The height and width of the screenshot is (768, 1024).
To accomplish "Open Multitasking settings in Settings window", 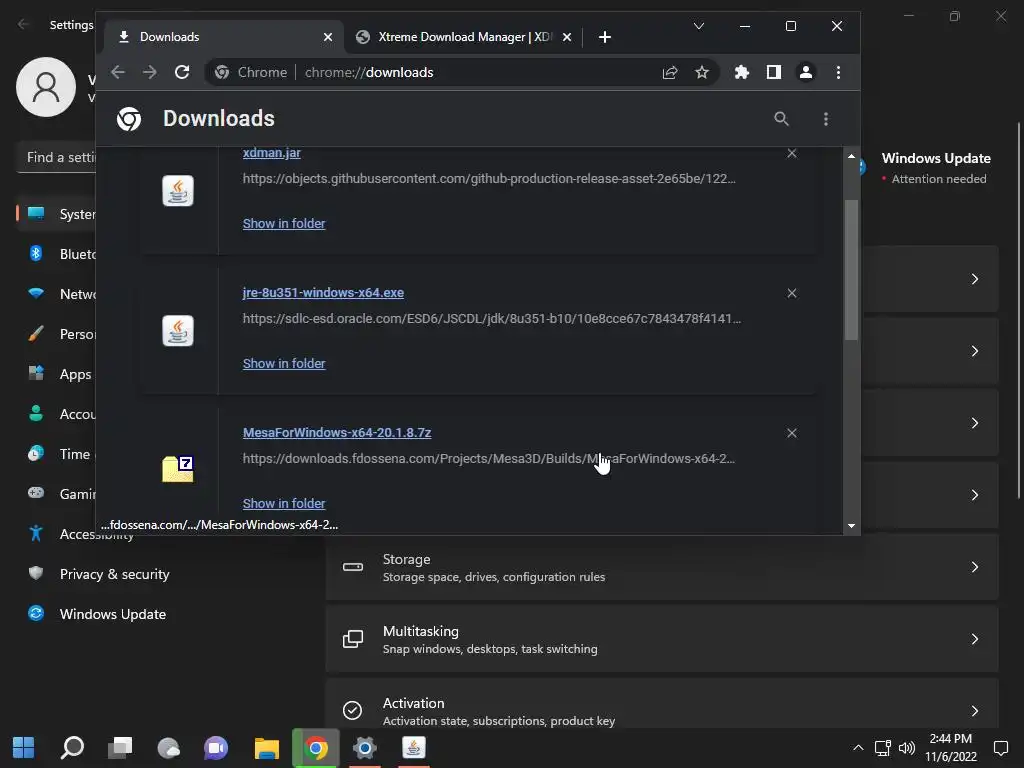I will coord(662,639).
